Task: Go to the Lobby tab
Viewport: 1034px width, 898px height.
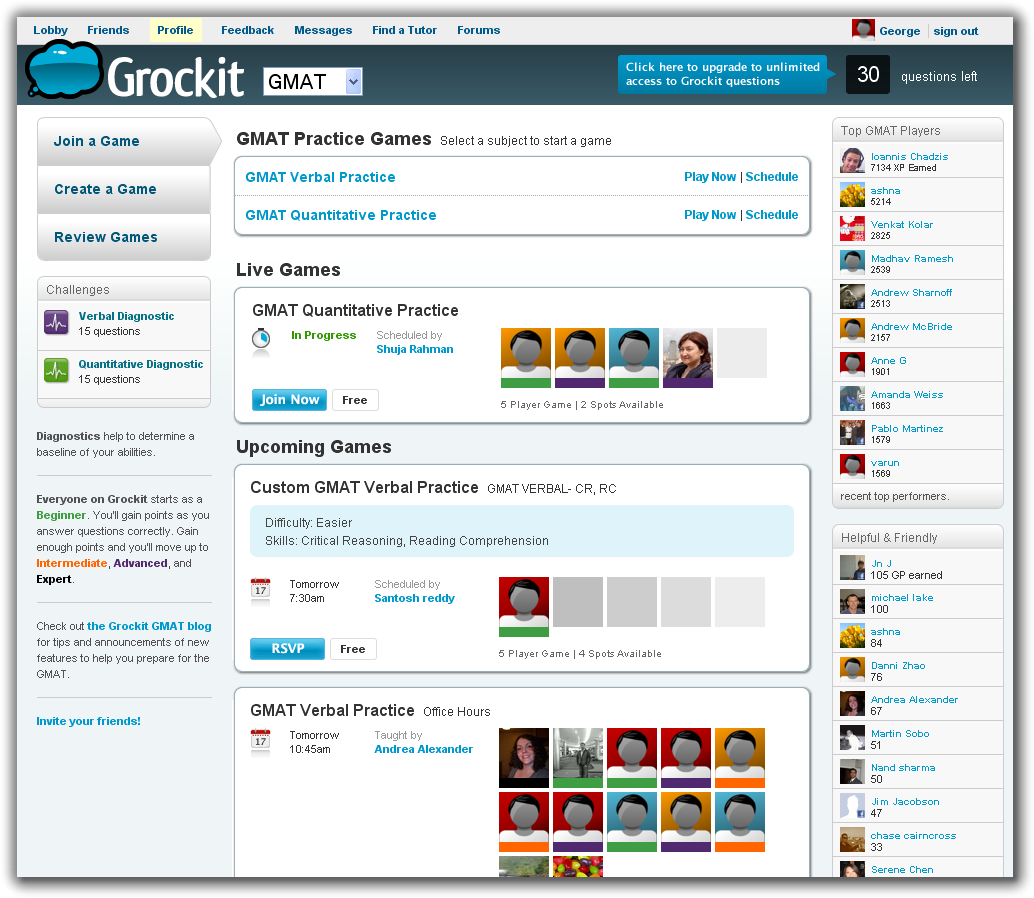Action: click(50, 30)
